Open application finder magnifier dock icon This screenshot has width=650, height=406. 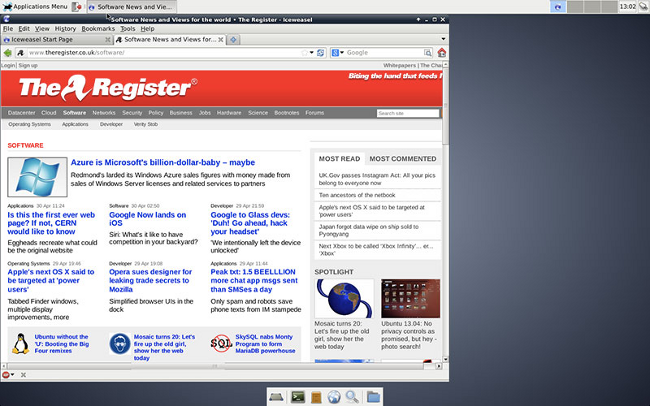pos(352,397)
